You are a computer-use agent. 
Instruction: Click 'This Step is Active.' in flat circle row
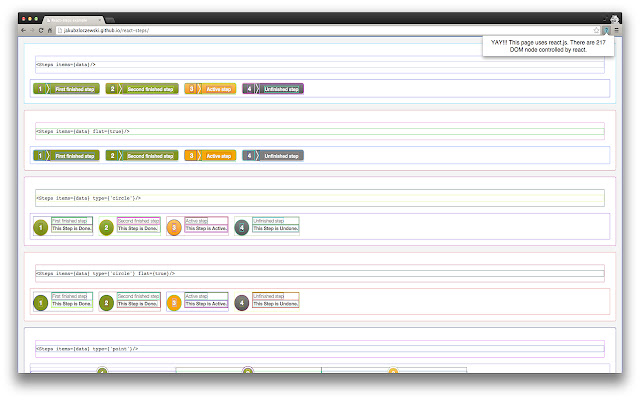click(x=206, y=304)
